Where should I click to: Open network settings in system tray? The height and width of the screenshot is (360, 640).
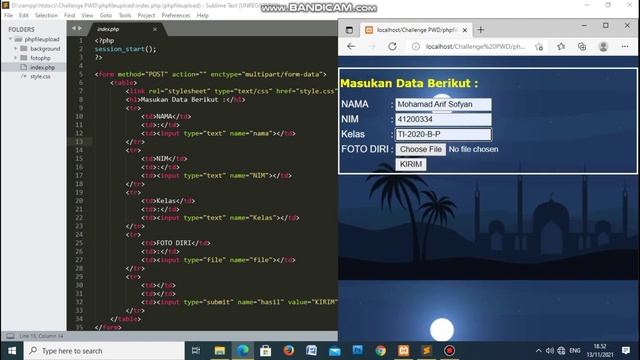point(561,351)
